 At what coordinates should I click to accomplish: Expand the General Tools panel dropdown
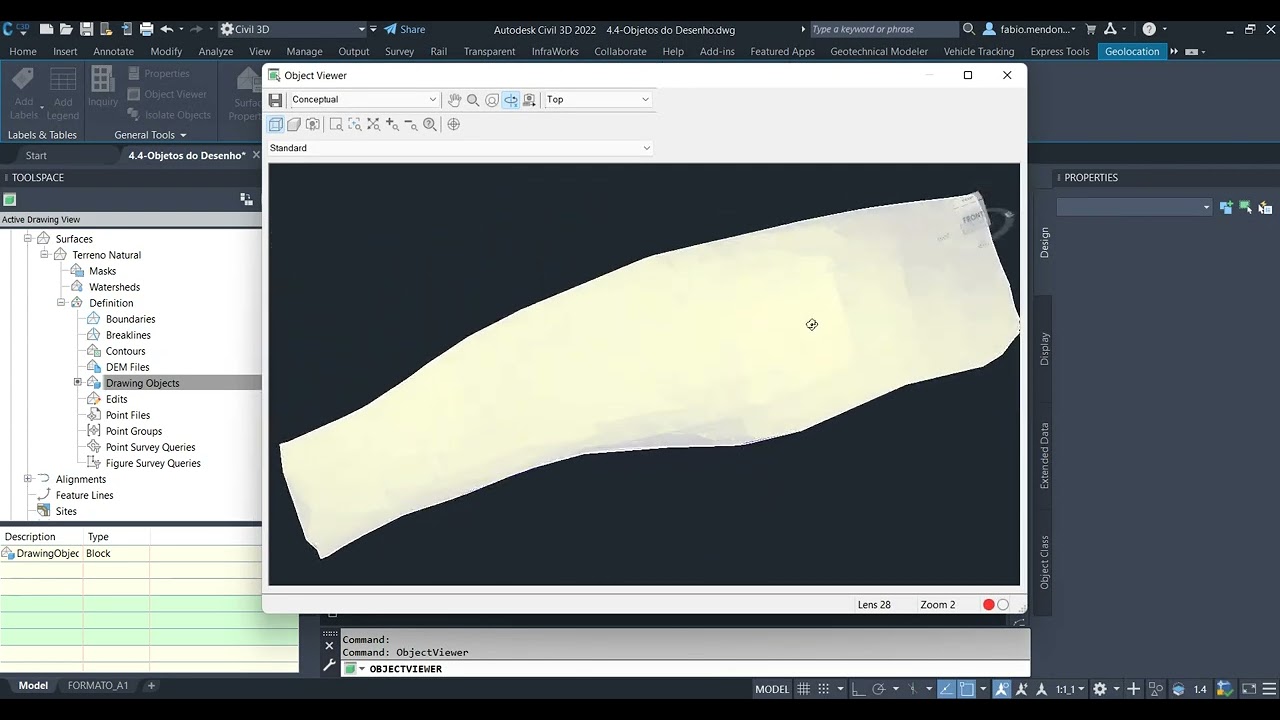(150, 135)
